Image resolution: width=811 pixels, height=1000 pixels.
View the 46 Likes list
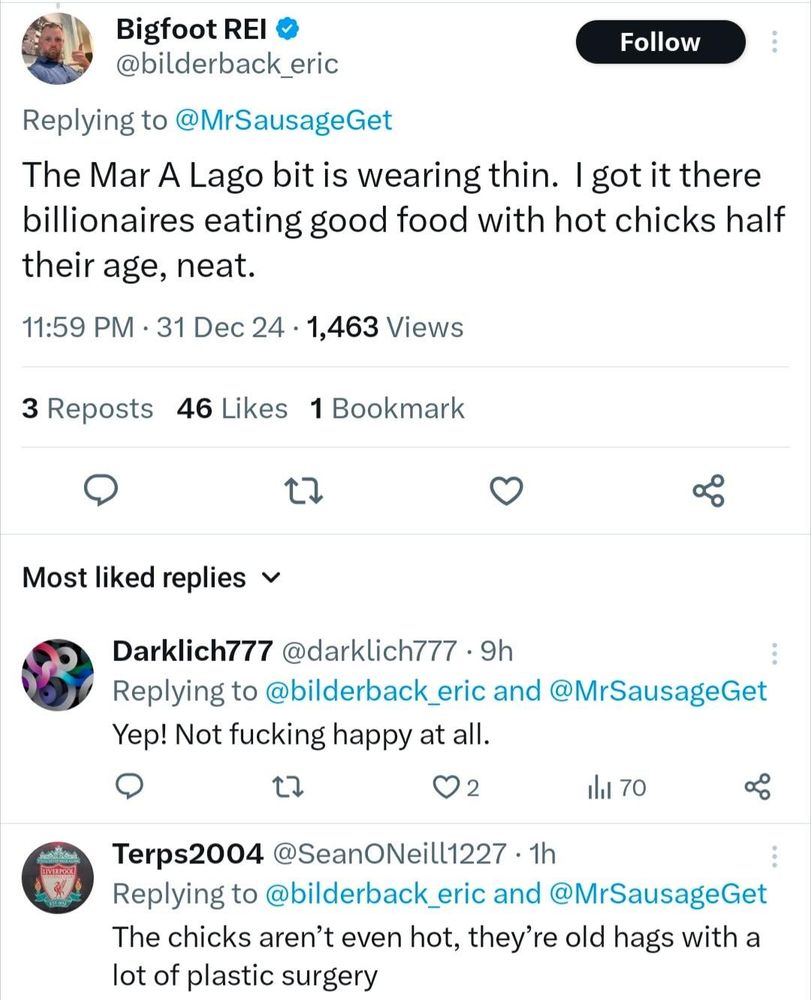(231, 408)
